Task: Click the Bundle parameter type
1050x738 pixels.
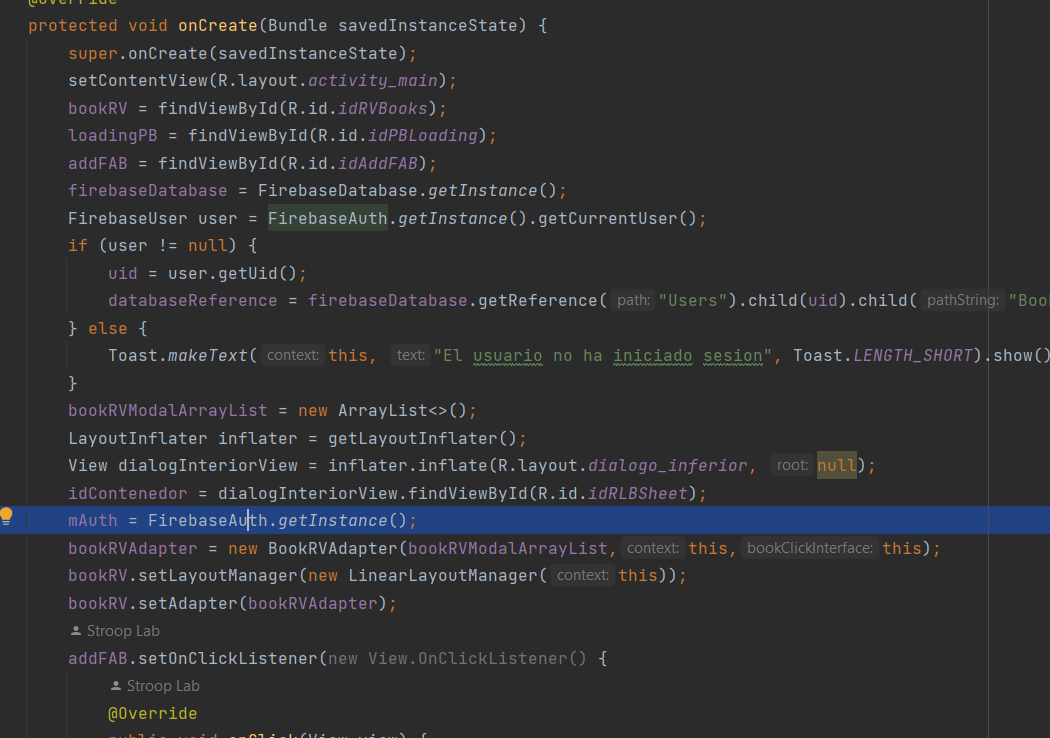Action: point(297,25)
